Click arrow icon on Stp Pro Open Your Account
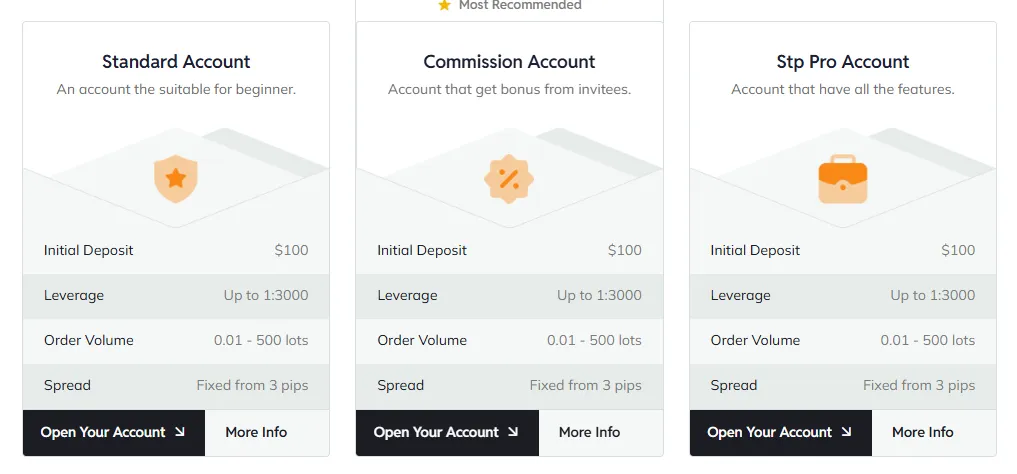This screenshot has width=1017, height=474. click(846, 432)
